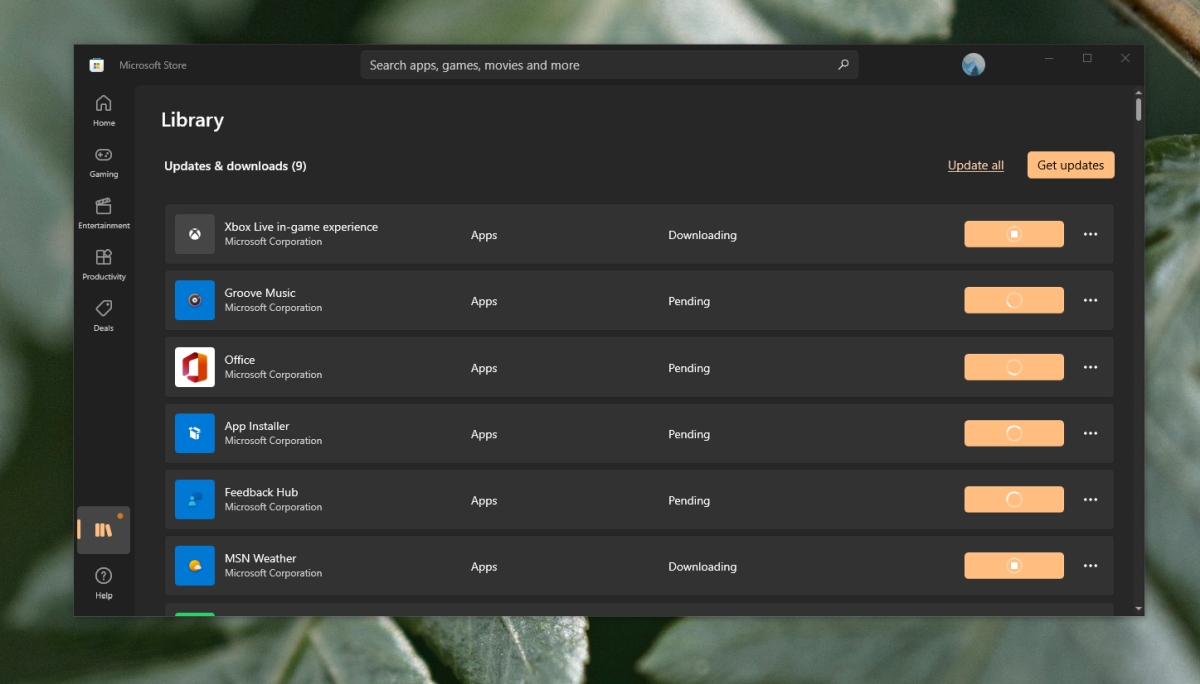Click the MSN Weather app icon

click(x=195, y=565)
